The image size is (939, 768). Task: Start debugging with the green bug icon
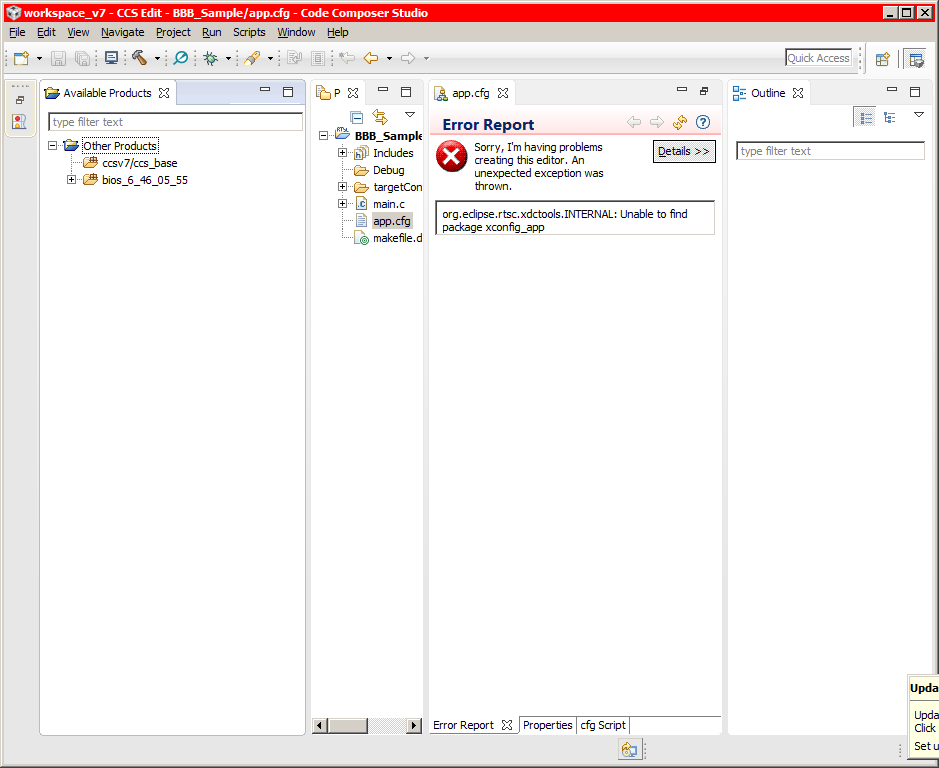coord(210,58)
